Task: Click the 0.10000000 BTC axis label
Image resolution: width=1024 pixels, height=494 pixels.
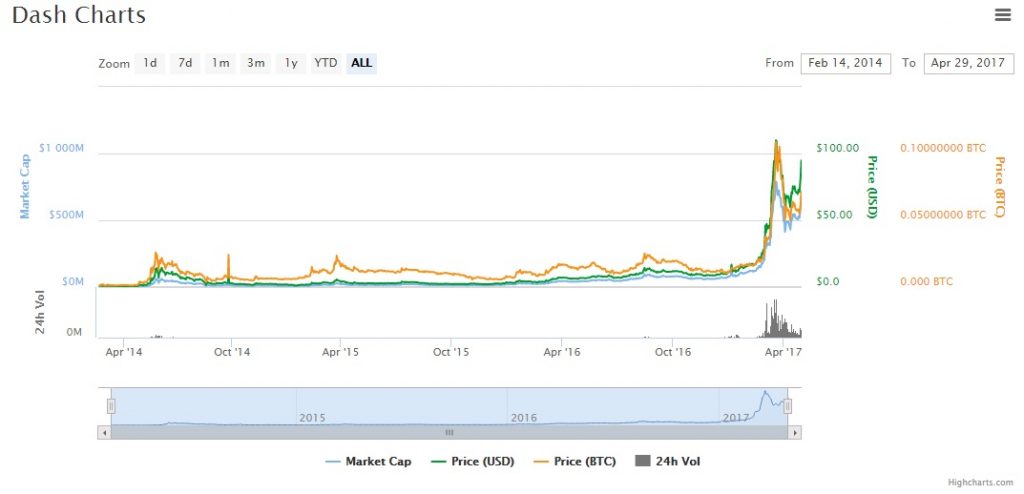Action: (x=943, y=148)
